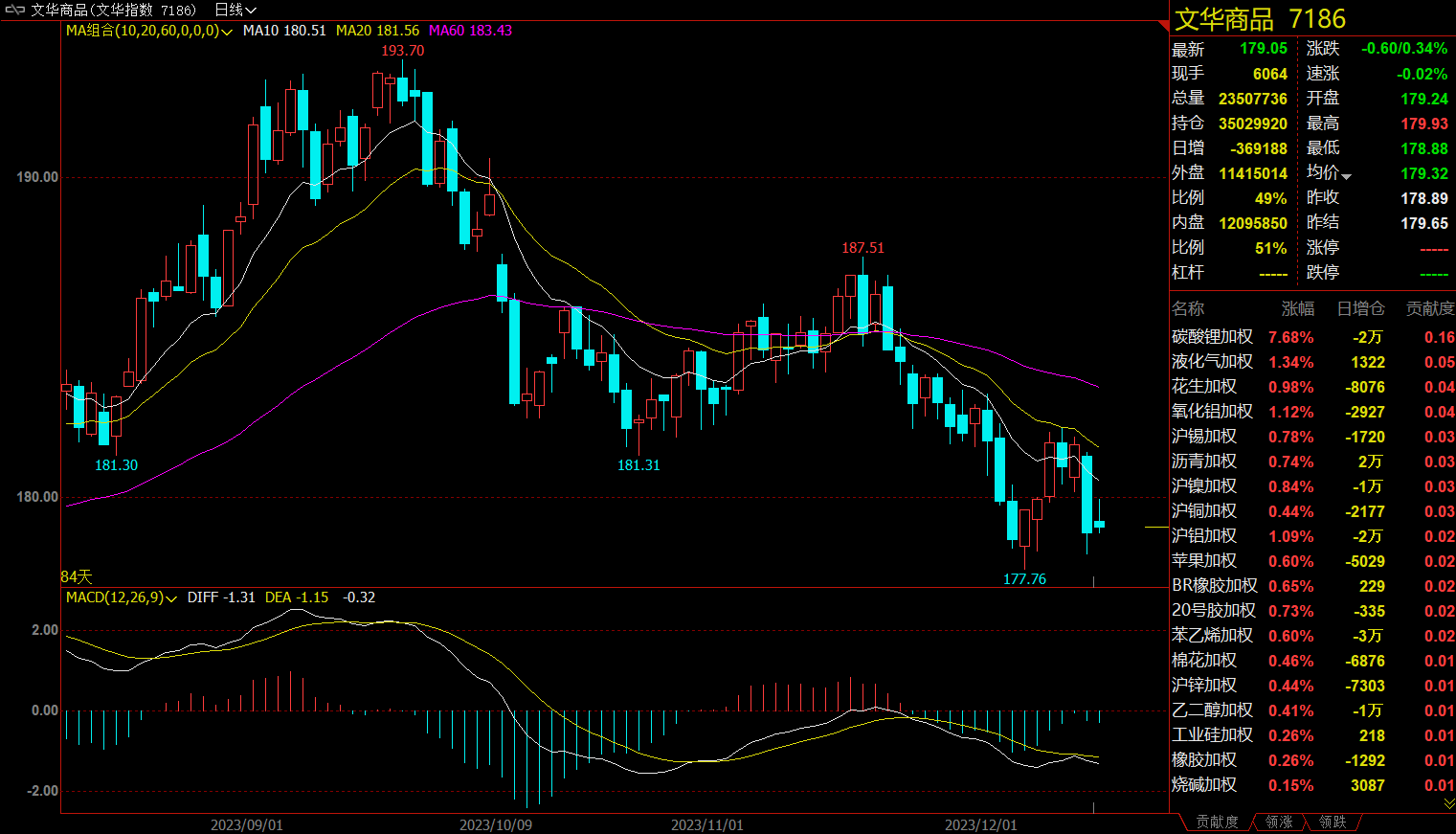1456x834 pixels.
Task: Click the 190.00 price axis label
Action: pos(37,177)
